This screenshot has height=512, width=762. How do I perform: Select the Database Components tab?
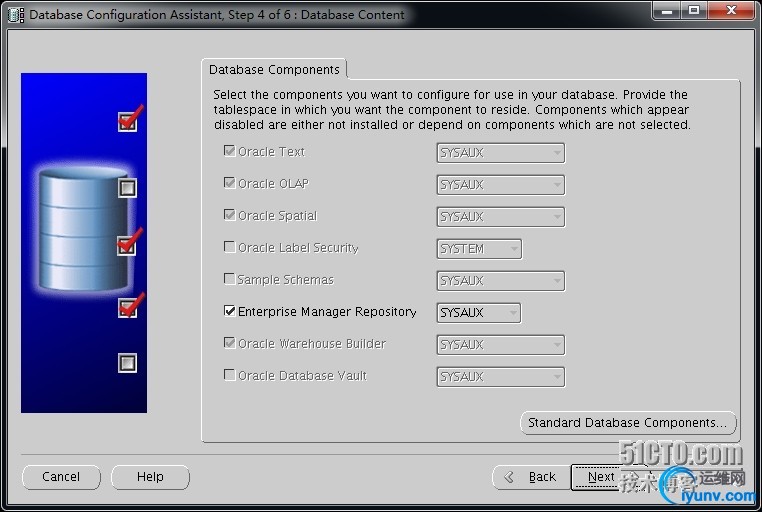click(x=274, y=69)
